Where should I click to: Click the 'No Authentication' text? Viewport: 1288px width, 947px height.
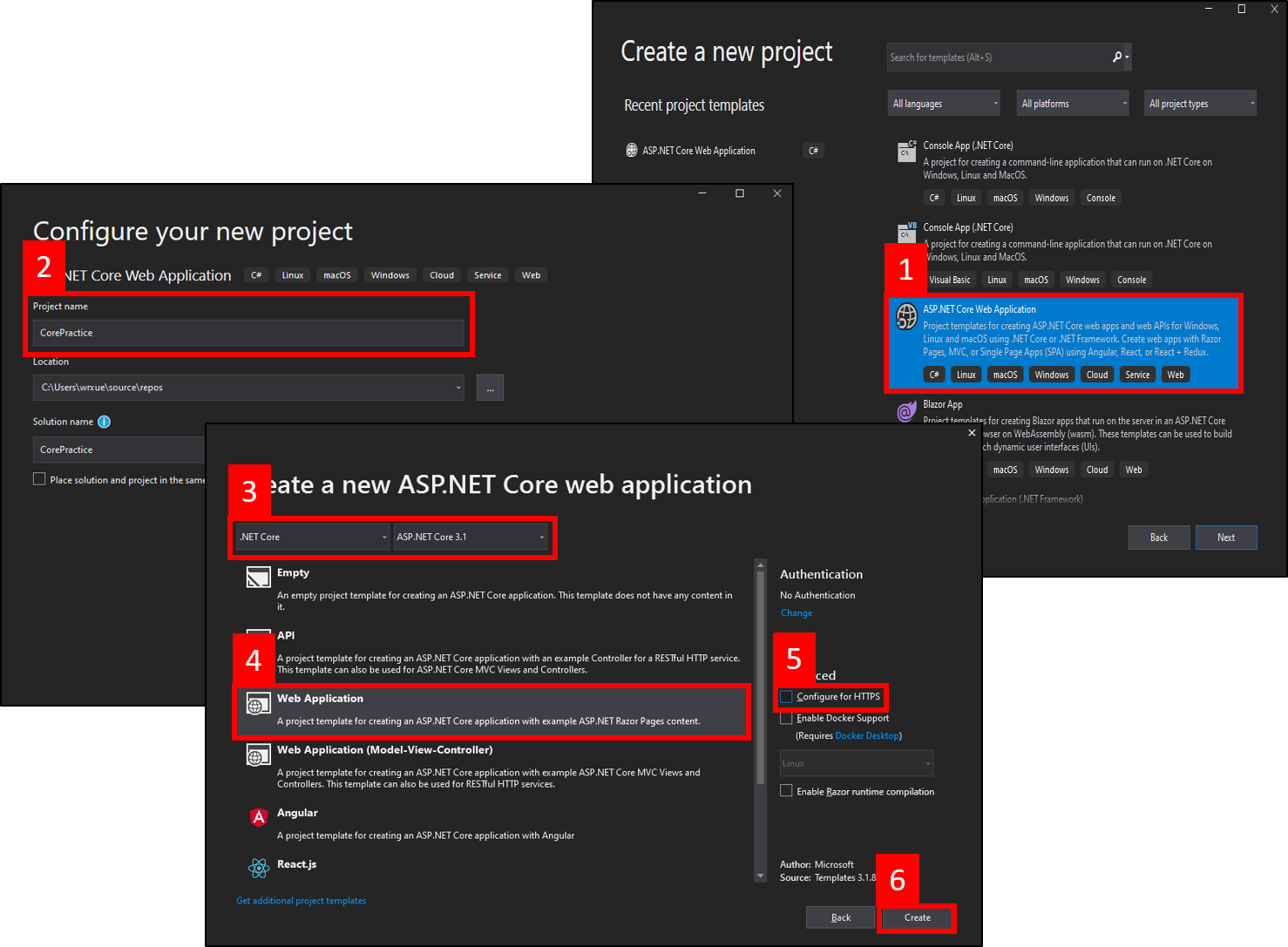coord(817,595)
